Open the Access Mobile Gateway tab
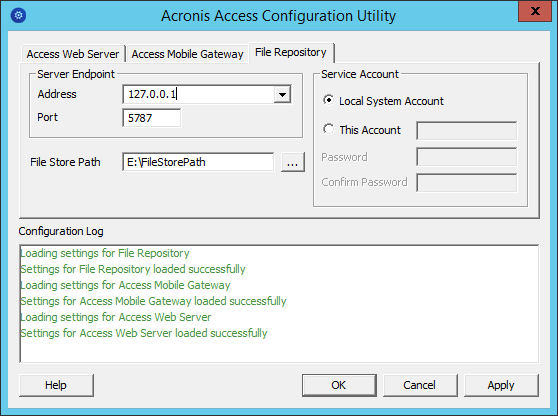This screenshot has height=416, width=558. (x=187, y=54)
